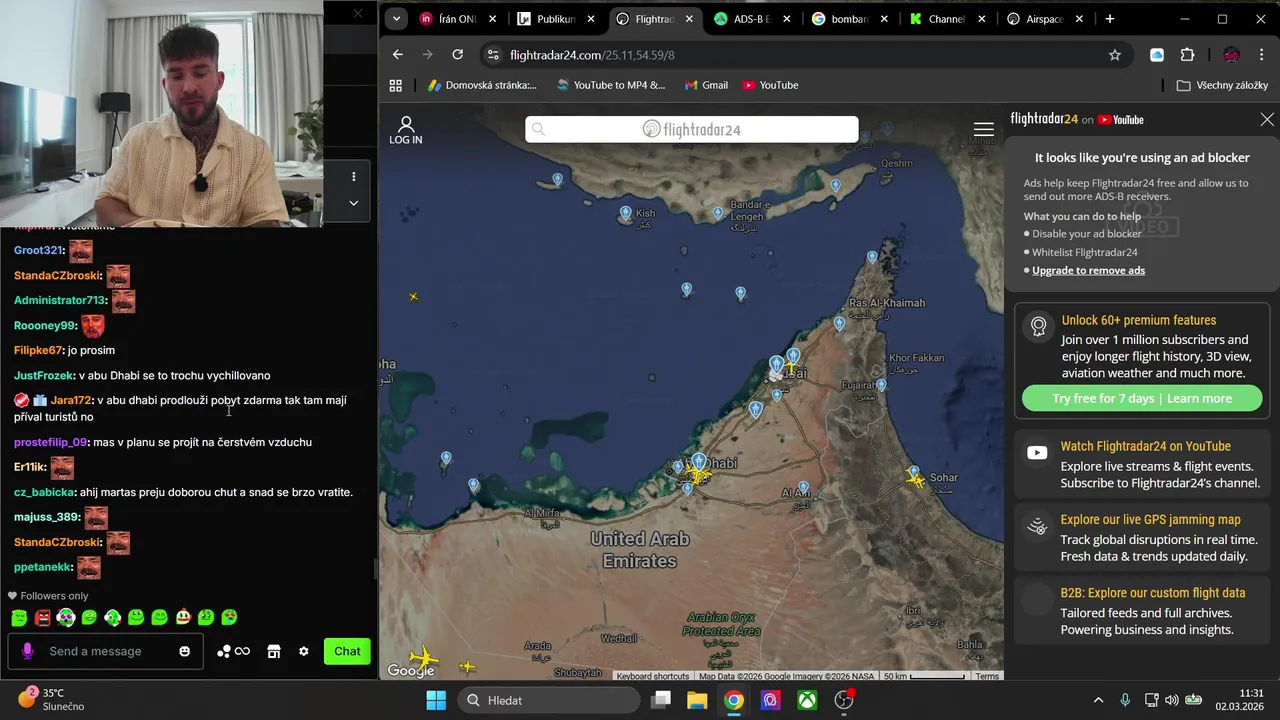Click the airport pin at Fujairah
This screenshot has width=1280, height=720.
[881, 385]
